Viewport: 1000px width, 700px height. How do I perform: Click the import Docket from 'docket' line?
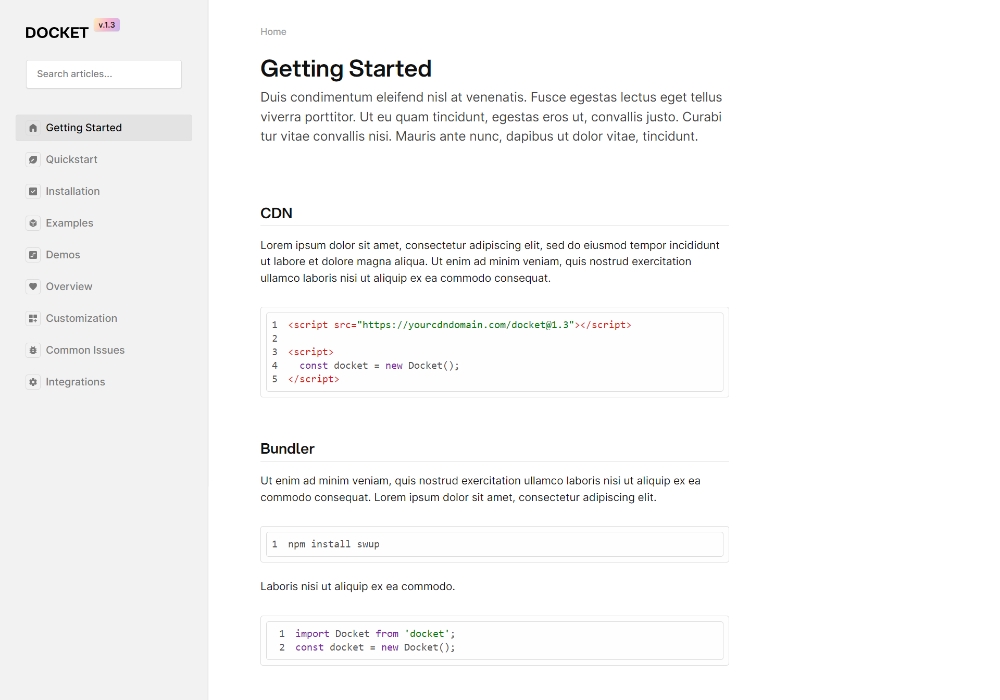coord(375,634)
